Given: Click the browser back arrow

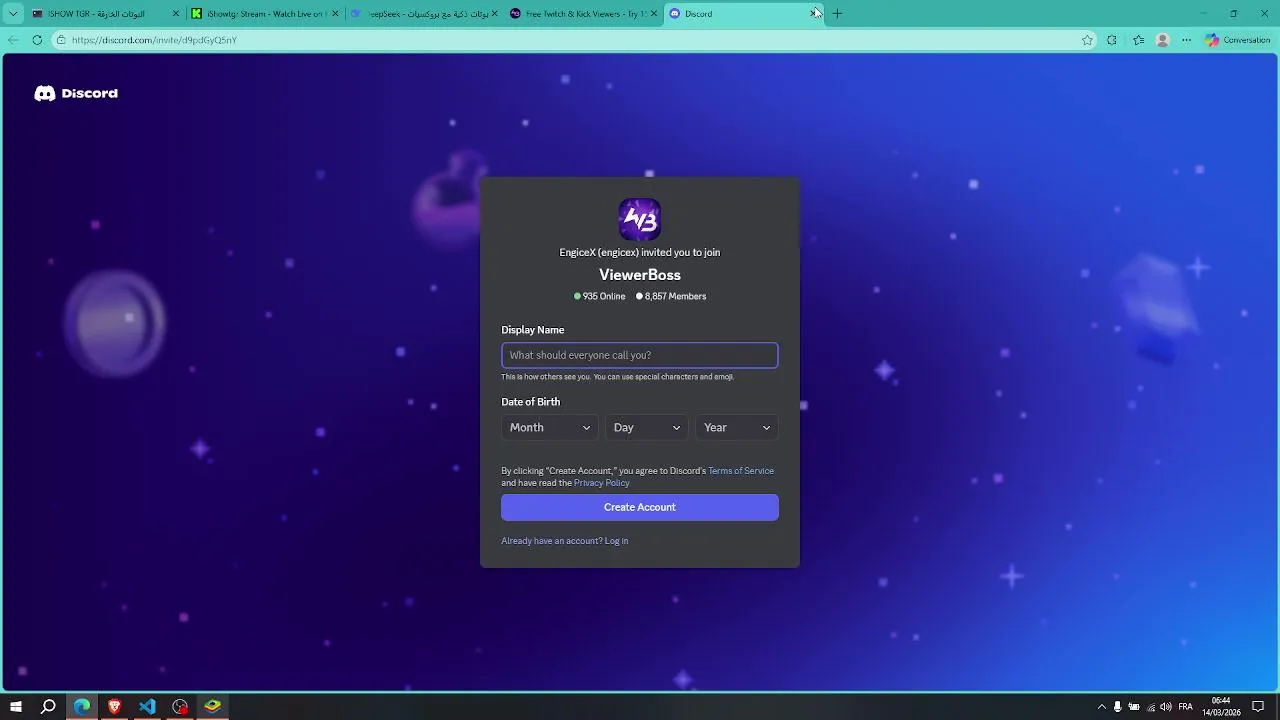Looking at the screenshot, I should coord(13,40).
